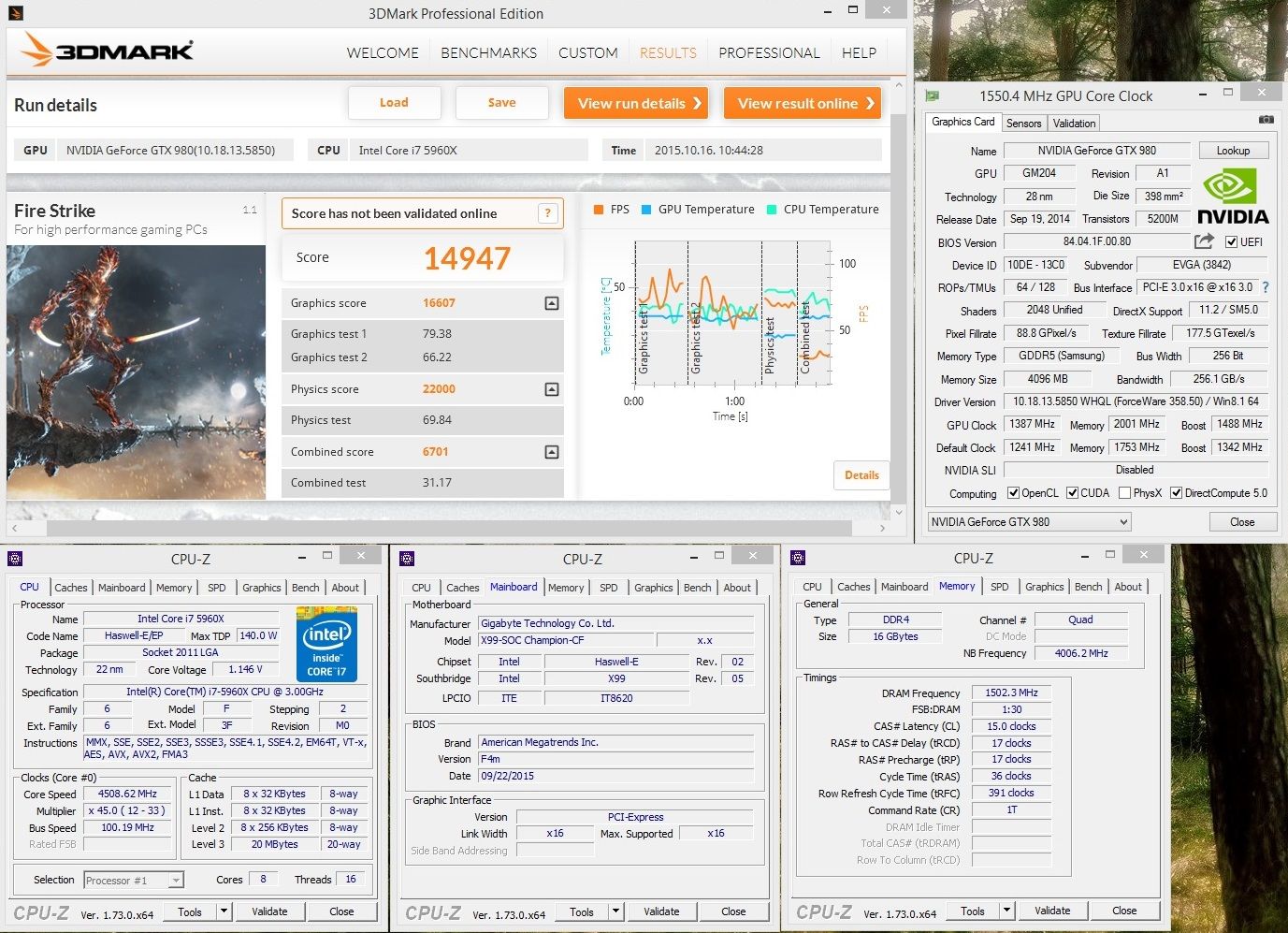Switch to BENCHMARKS tab in 3DMark
This screenshot has height=933, width=1288.
tap(488, 52)
